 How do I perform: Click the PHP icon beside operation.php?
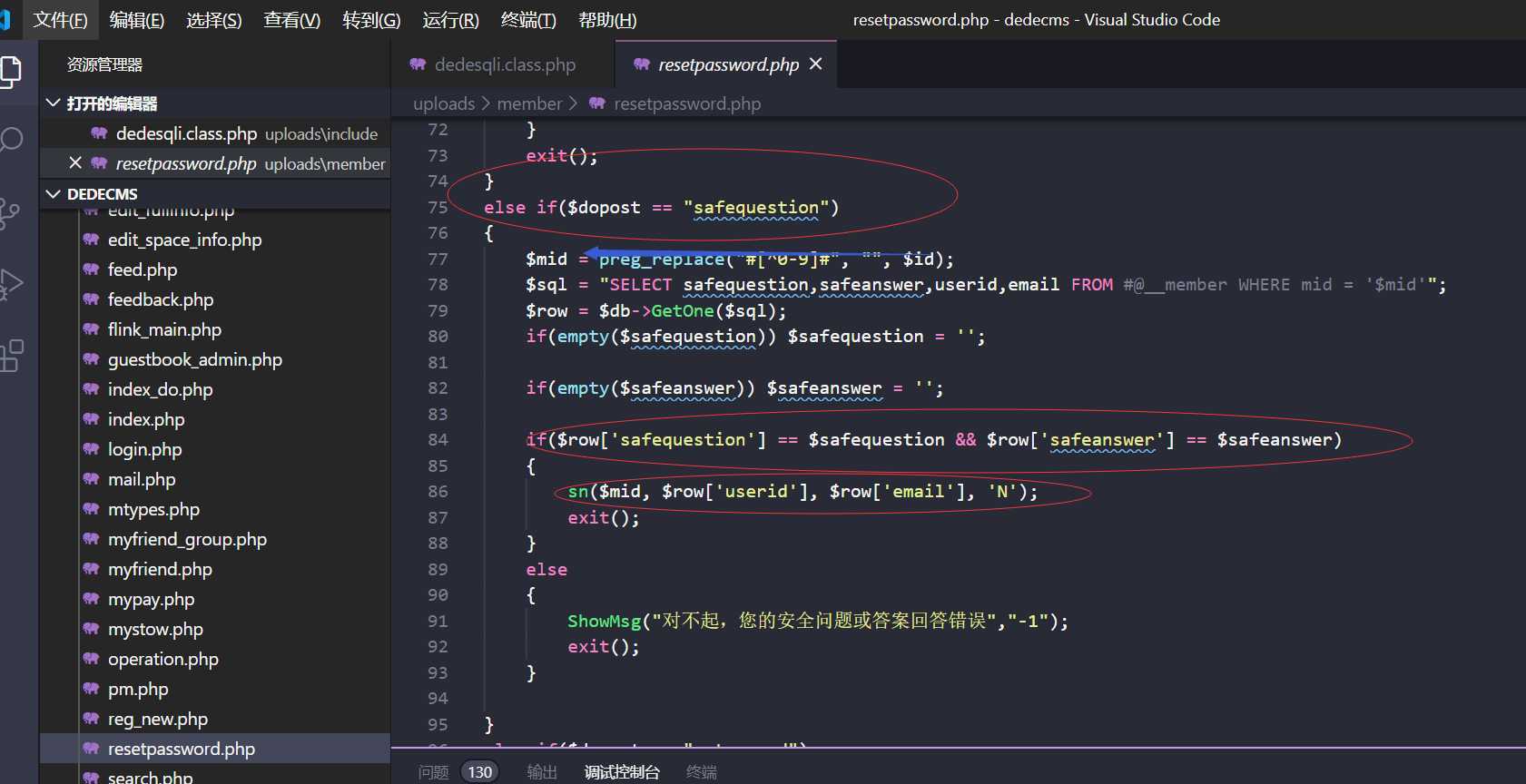(x=91, y=659)
